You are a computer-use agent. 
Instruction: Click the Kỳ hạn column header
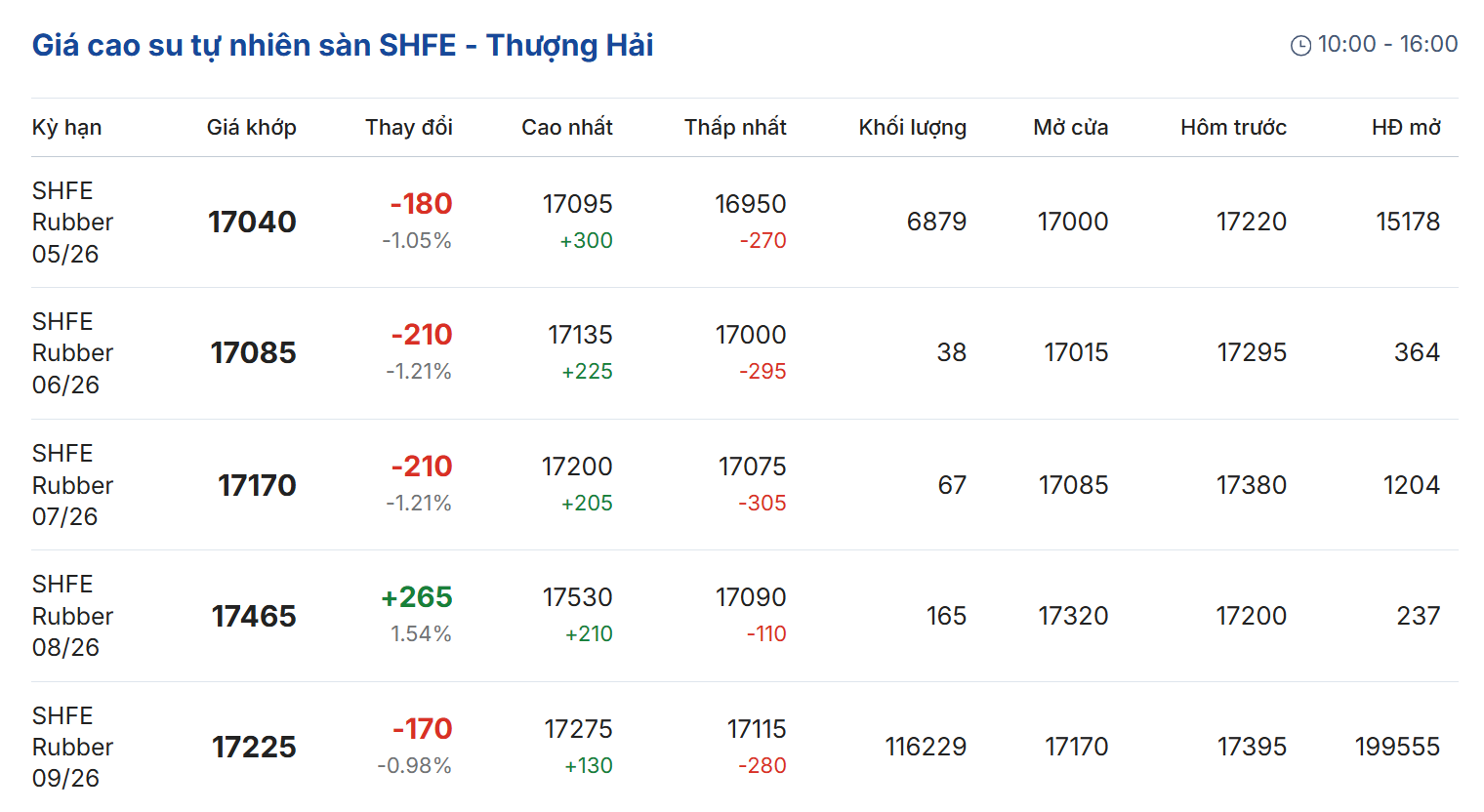(66, 127)
